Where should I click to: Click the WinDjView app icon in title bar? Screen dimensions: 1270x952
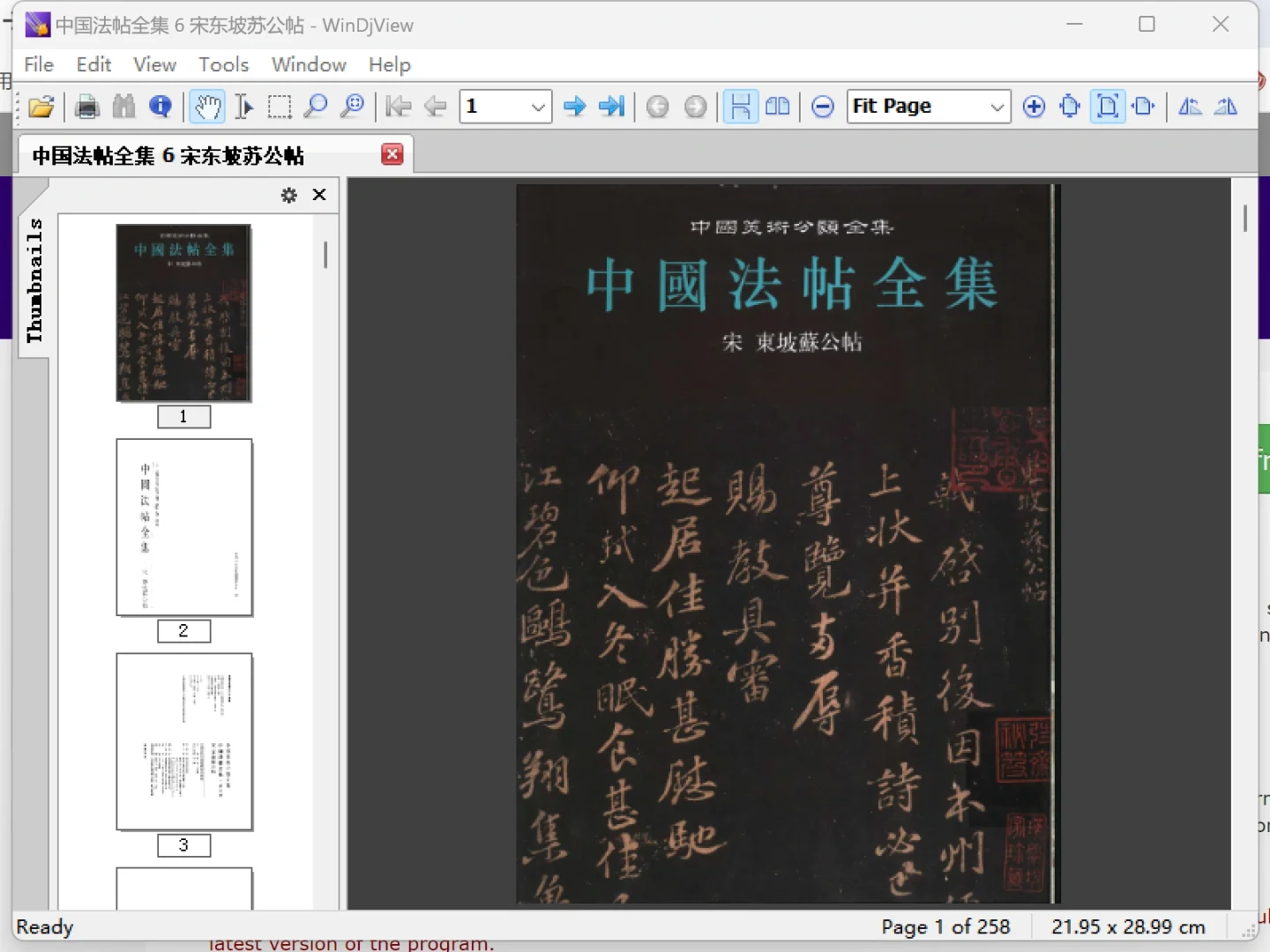pyautogui.click(x=37, y=25)
